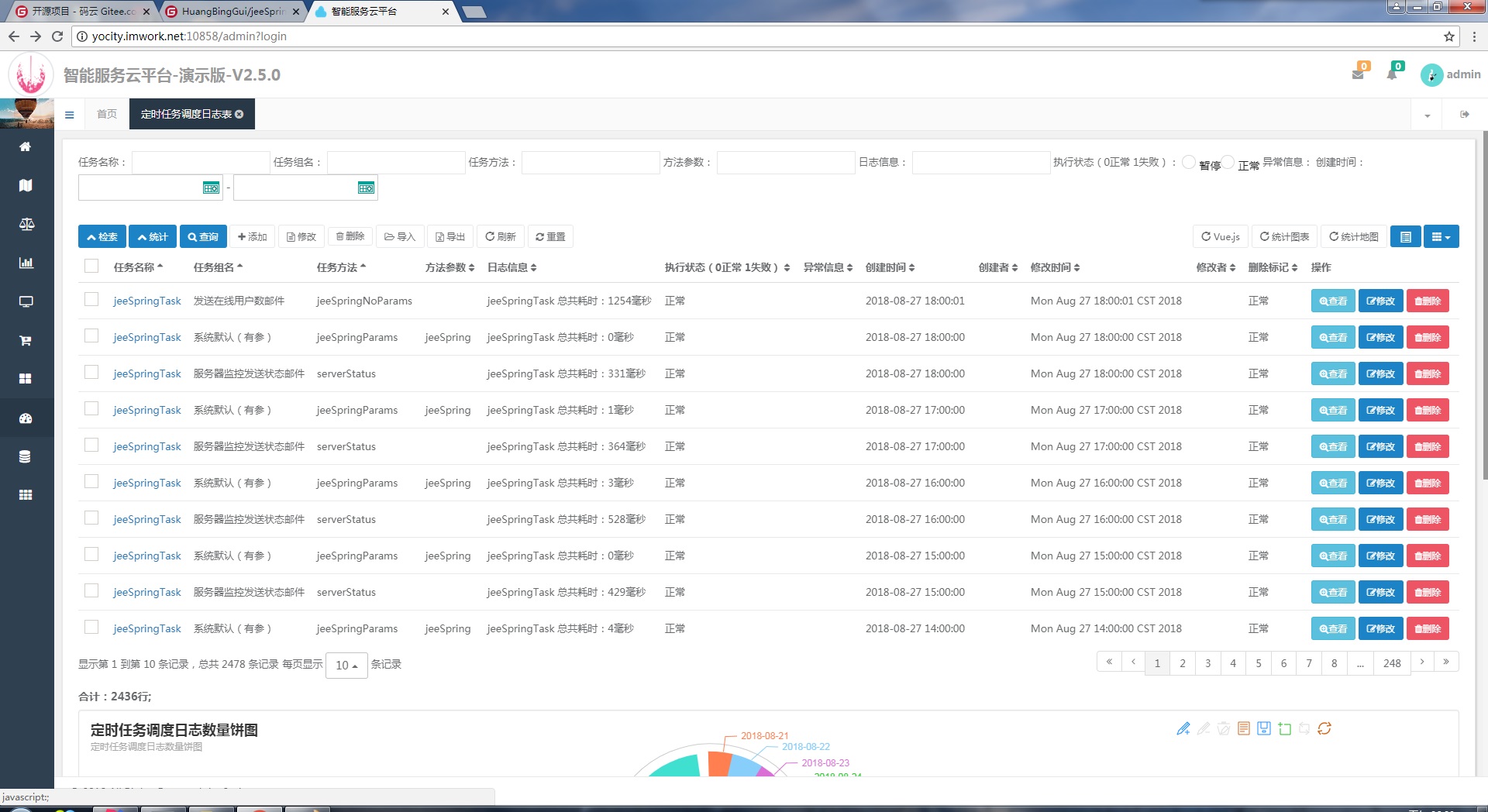Click the red pie slice labeled 2018-08-21
Screen dimensions: 1488x812
click(x=718, y=764)
